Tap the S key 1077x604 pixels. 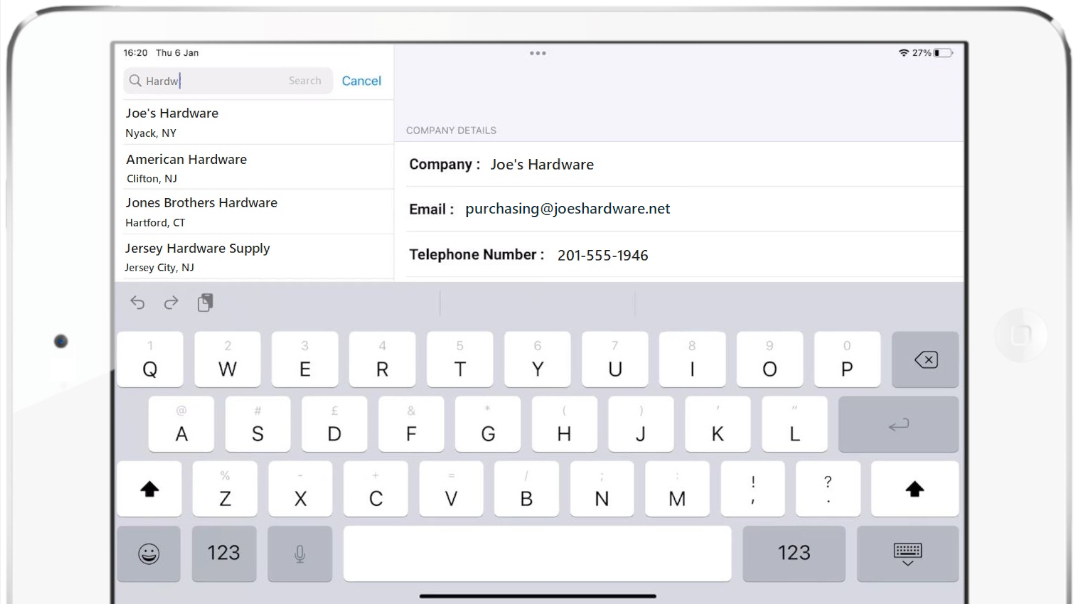(258, 425)
